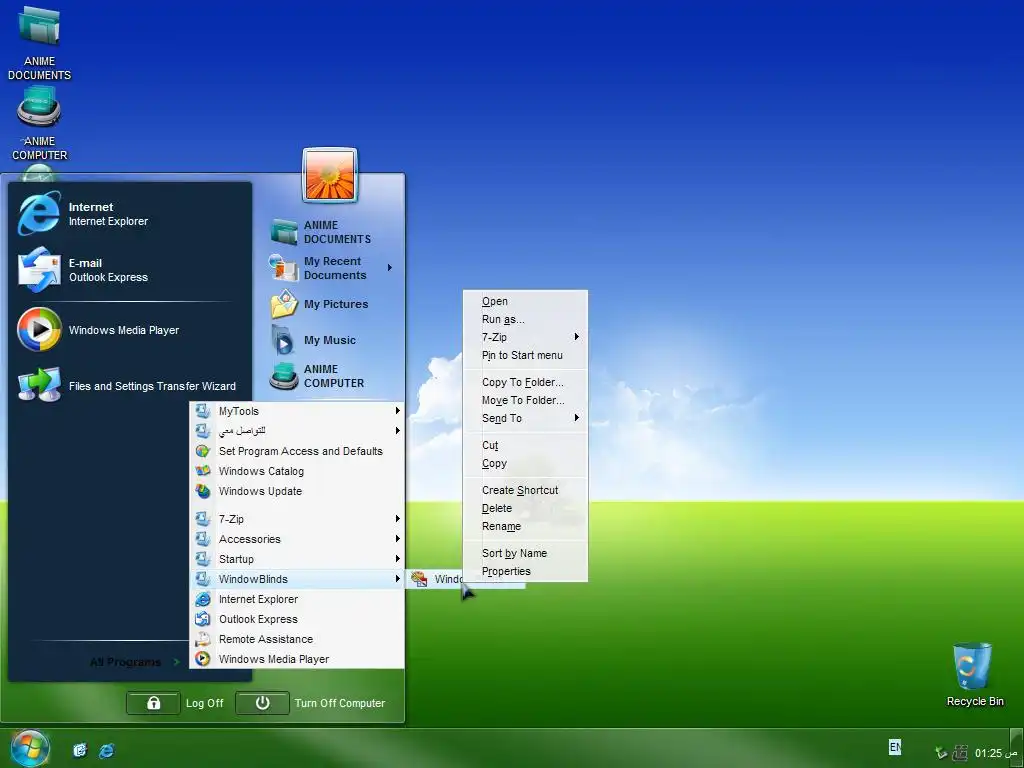Screen dimensions: 1024x768
Task: Open Set Program Access and Defaults
Action: pos(297,451)
